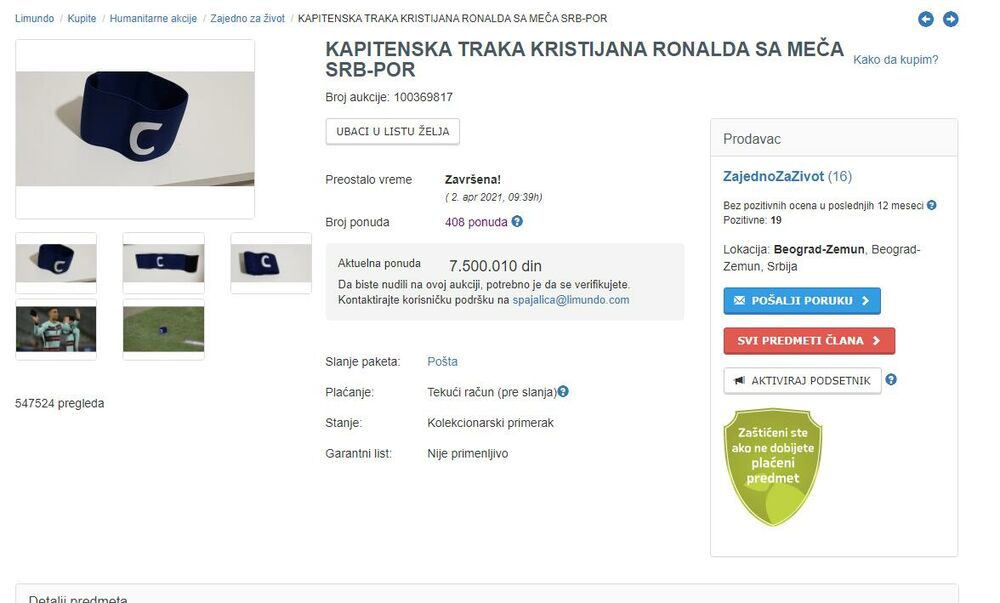1000x603 pixels.
Task: Click Aktiviraj podsetnik button
Action: (x=802, y=381)
